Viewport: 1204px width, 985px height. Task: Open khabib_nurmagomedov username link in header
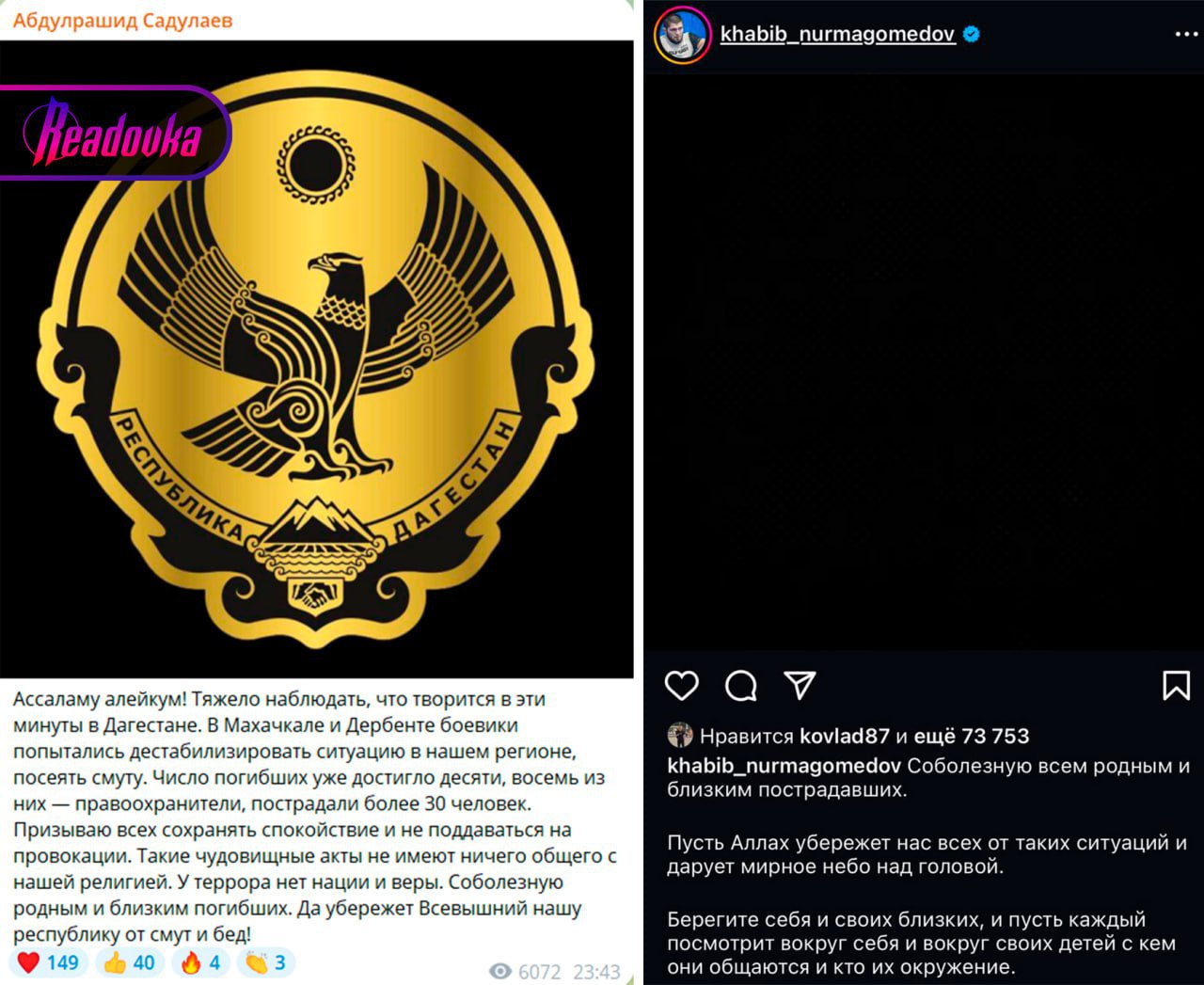coord(837,35)
